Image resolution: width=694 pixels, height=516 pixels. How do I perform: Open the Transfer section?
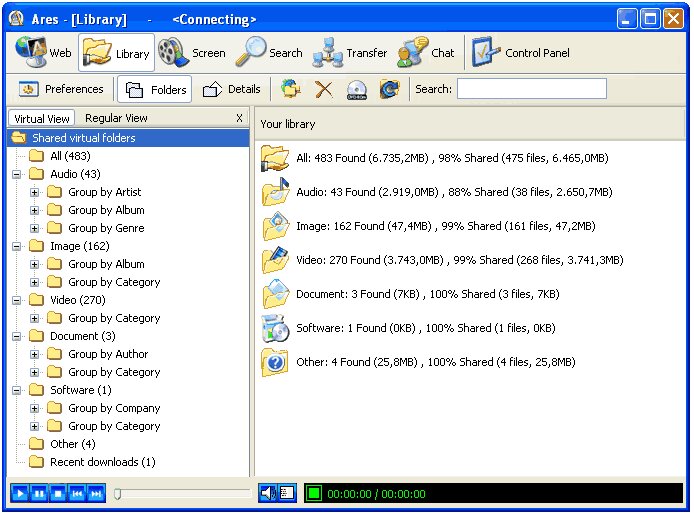click(x=350, y=53)
